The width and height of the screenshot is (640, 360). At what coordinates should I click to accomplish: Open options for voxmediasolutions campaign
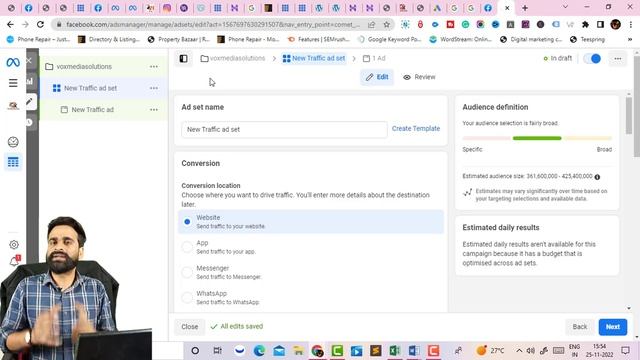coord(153,67)
